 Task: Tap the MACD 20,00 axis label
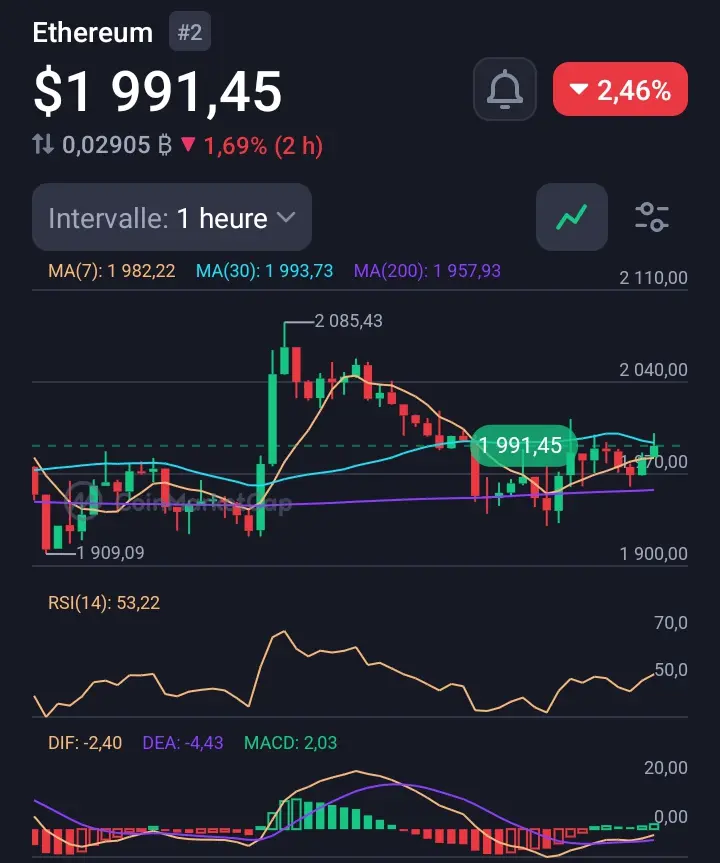click(666, 768)
